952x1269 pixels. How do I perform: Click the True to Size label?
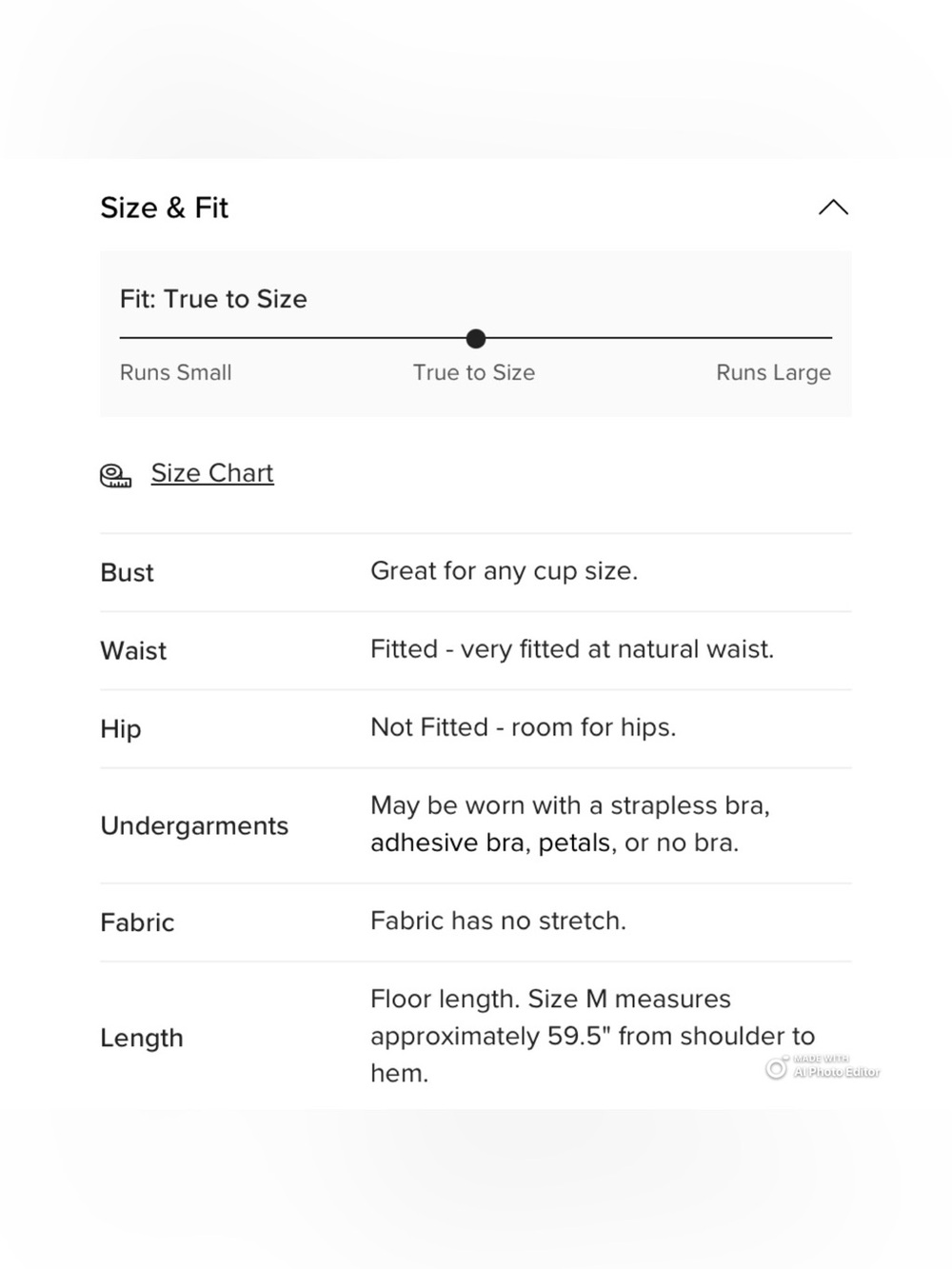[x=474, y=372]
